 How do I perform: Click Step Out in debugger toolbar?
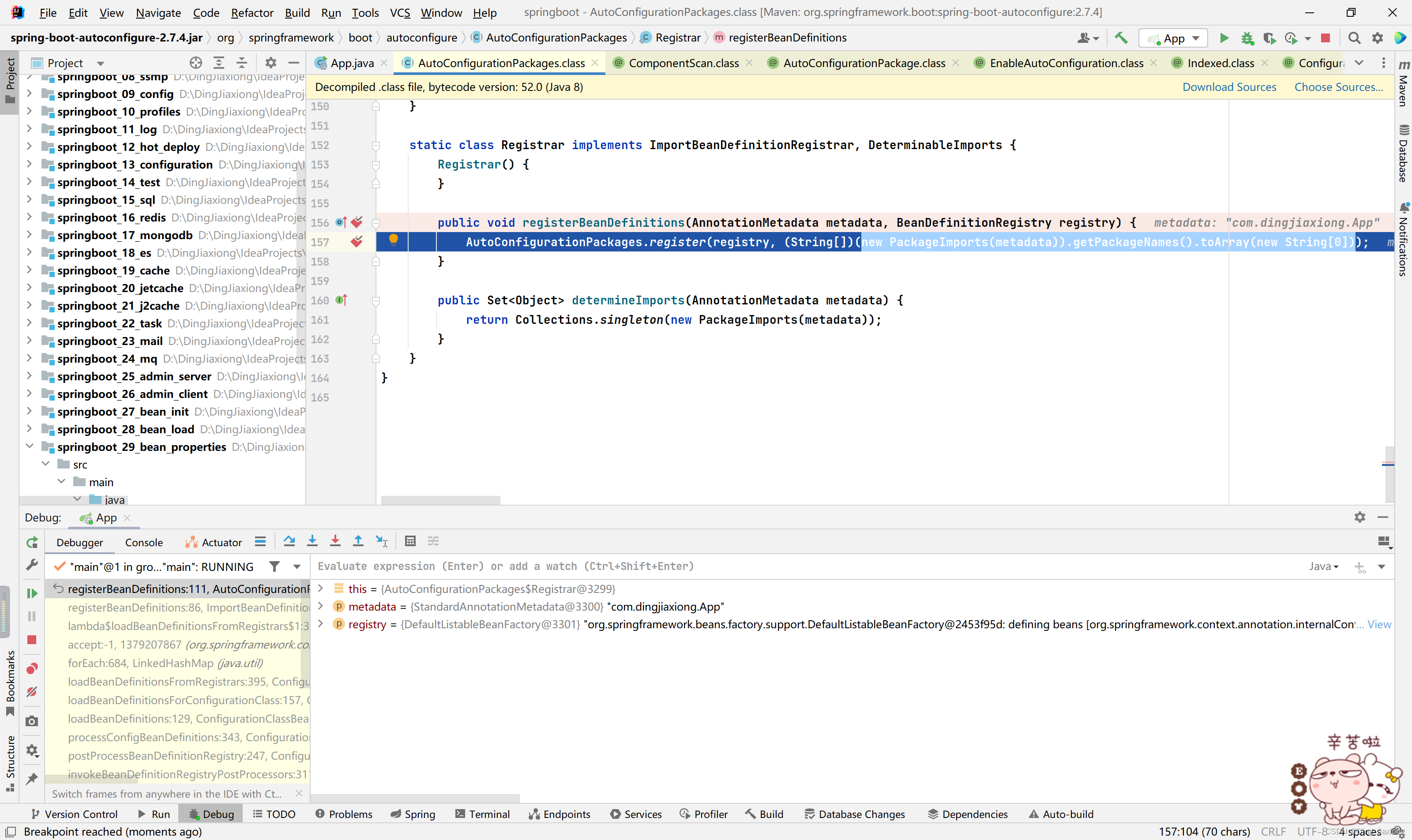358,541
